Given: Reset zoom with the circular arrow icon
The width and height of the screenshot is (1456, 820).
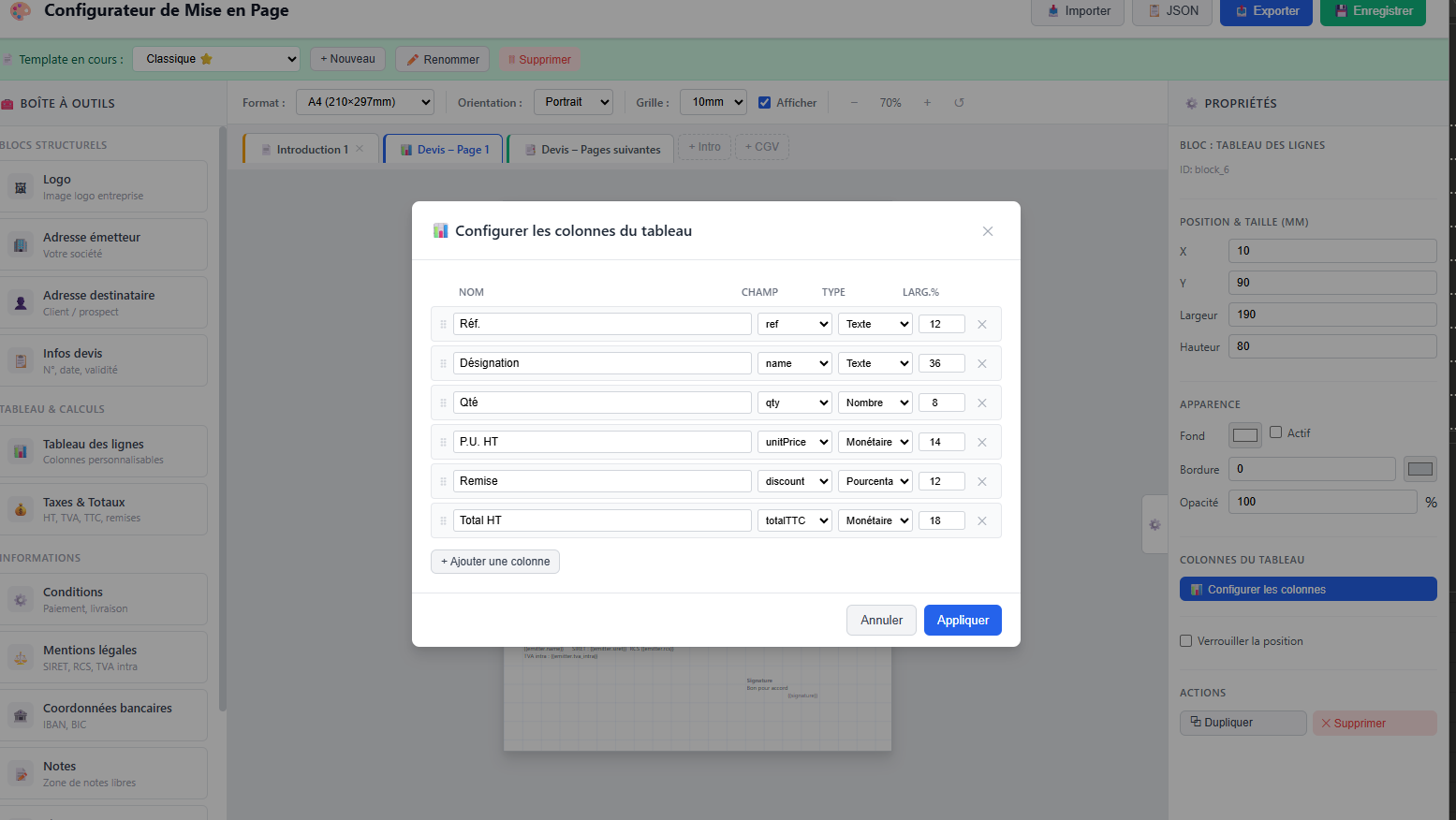Looking at the screenshot, I should pyautogui.click(x=959, y=103).
